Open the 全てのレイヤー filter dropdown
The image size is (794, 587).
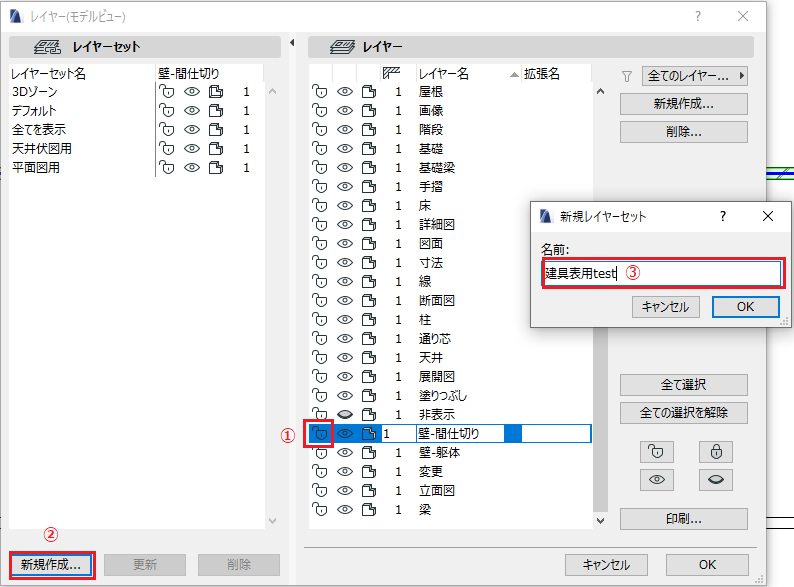[x=695, y=76]
